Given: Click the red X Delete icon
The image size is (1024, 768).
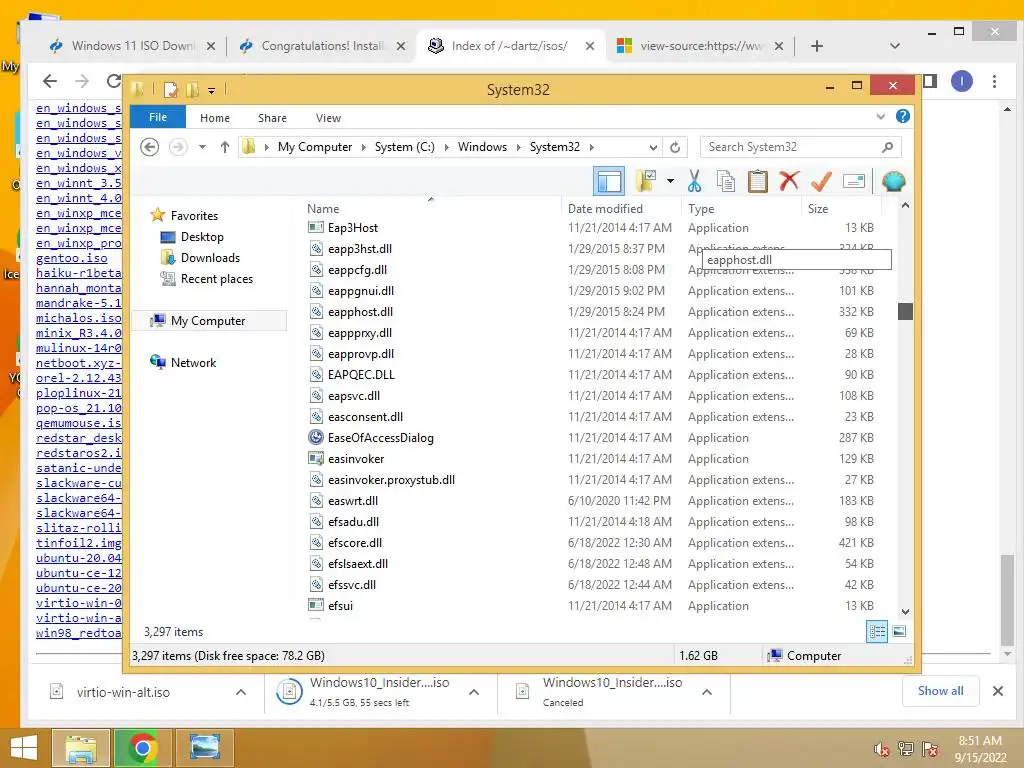Looking at the screenshot, I should [789, 181].
